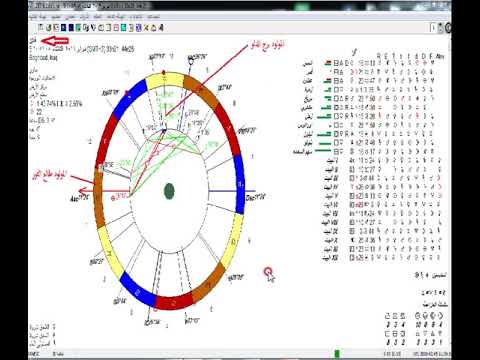Select the عطارد (Mercury) row in the table
Viewport: 480px width, 360px height.
369,81
